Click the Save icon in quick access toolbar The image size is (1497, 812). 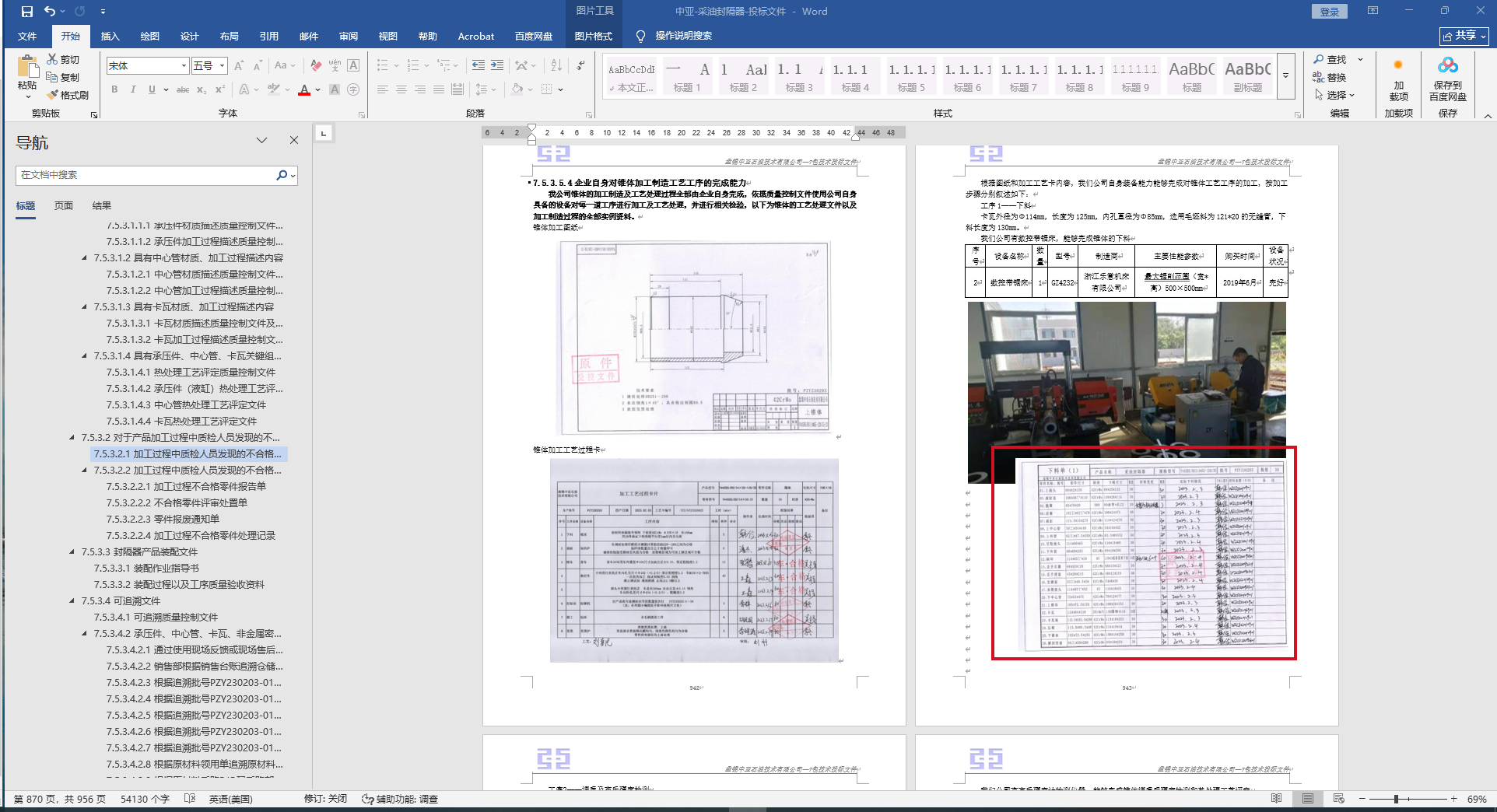click(x=27, y=12)
